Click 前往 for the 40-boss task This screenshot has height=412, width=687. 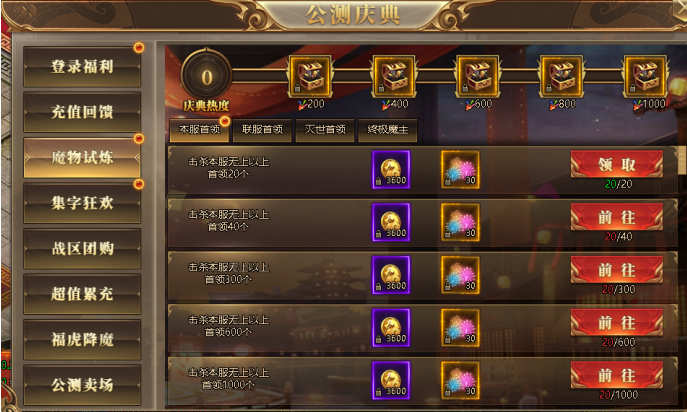point(616,217)
